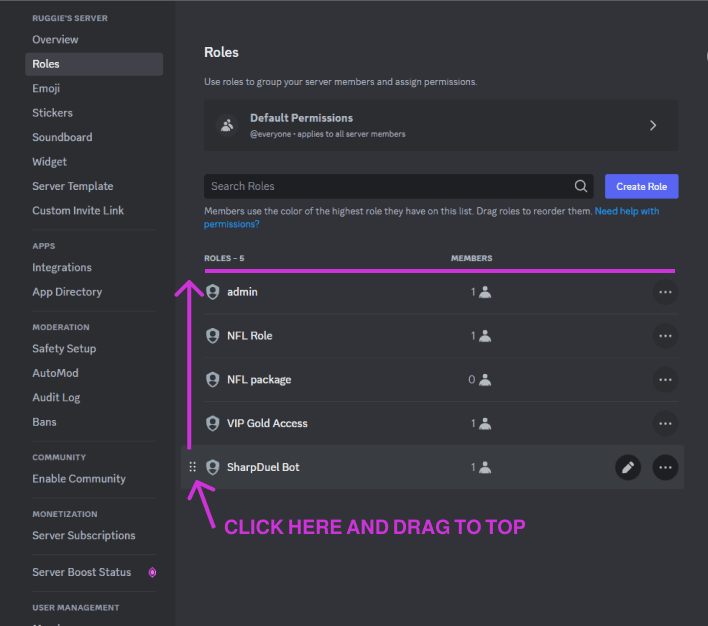Open more options for VIP Gold Access
Image resolution: width=708 pixels, height=626 pixels.
click(x=665, y=424)
